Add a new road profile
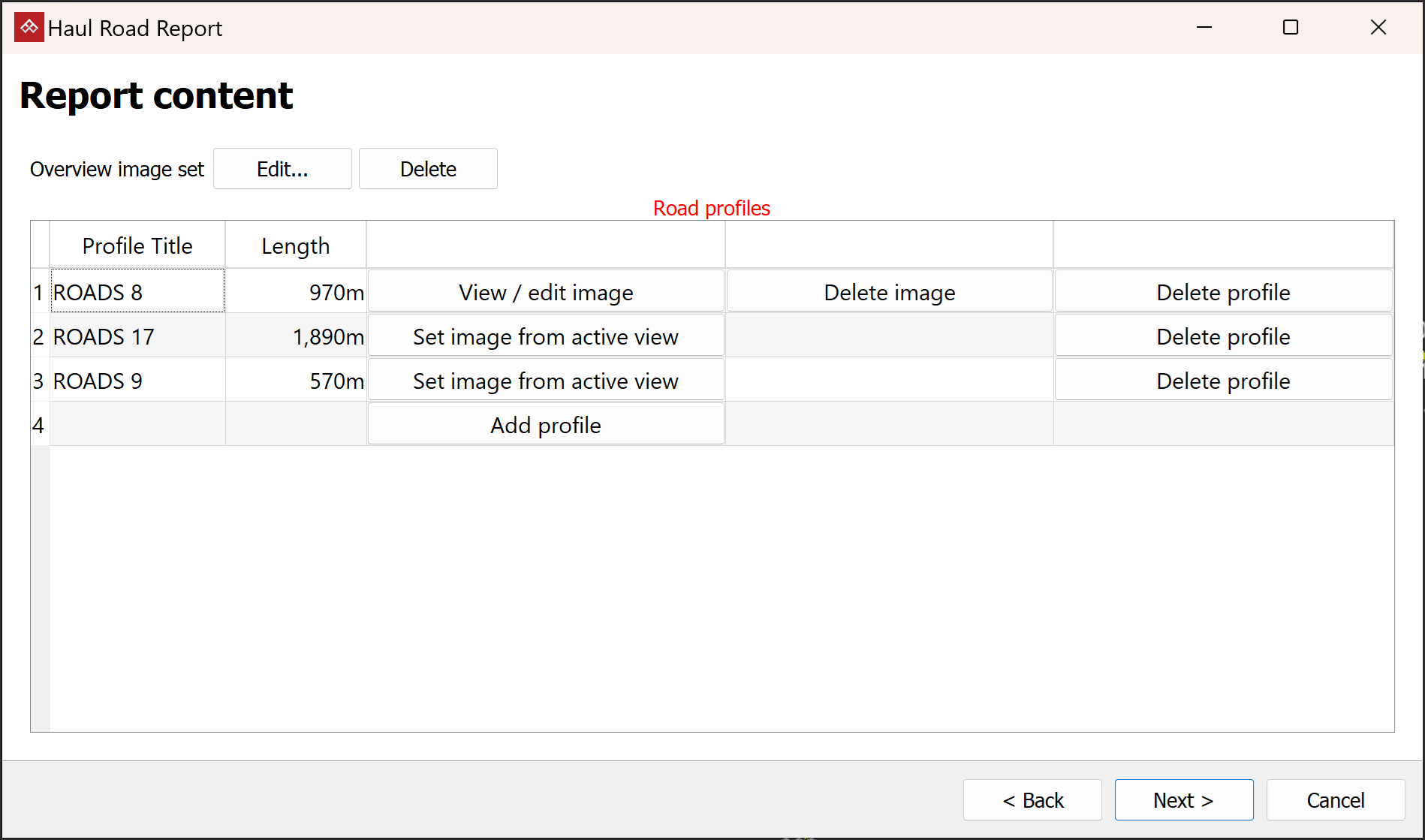This screenshot has height=840, width=1425. (x=546, y=425)
